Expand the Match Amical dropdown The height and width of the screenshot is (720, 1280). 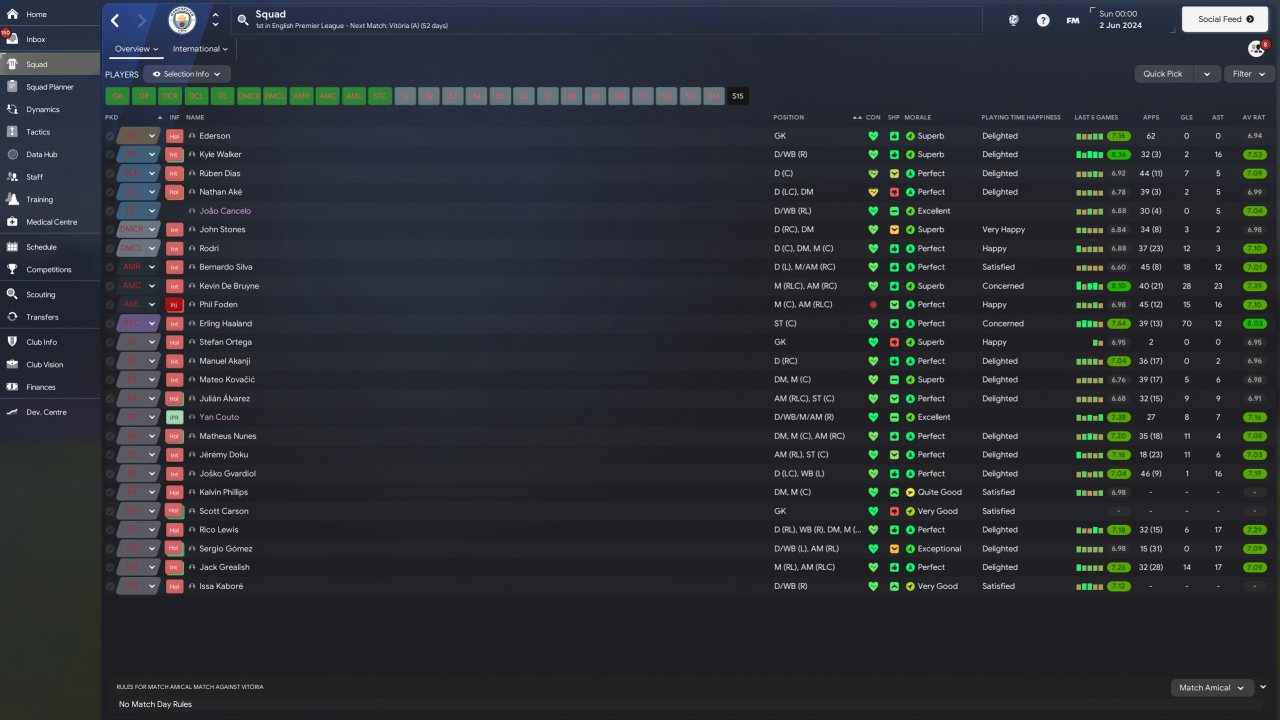1212,688
